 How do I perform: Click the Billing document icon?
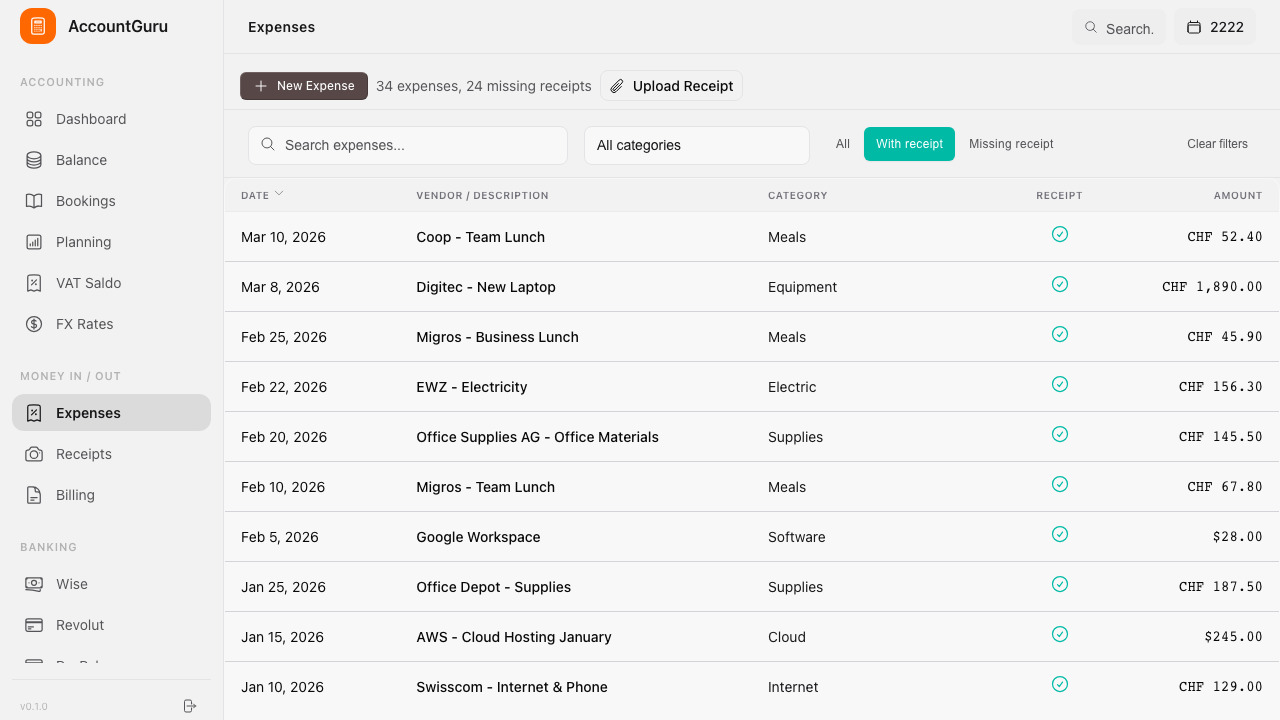point(34,495)
